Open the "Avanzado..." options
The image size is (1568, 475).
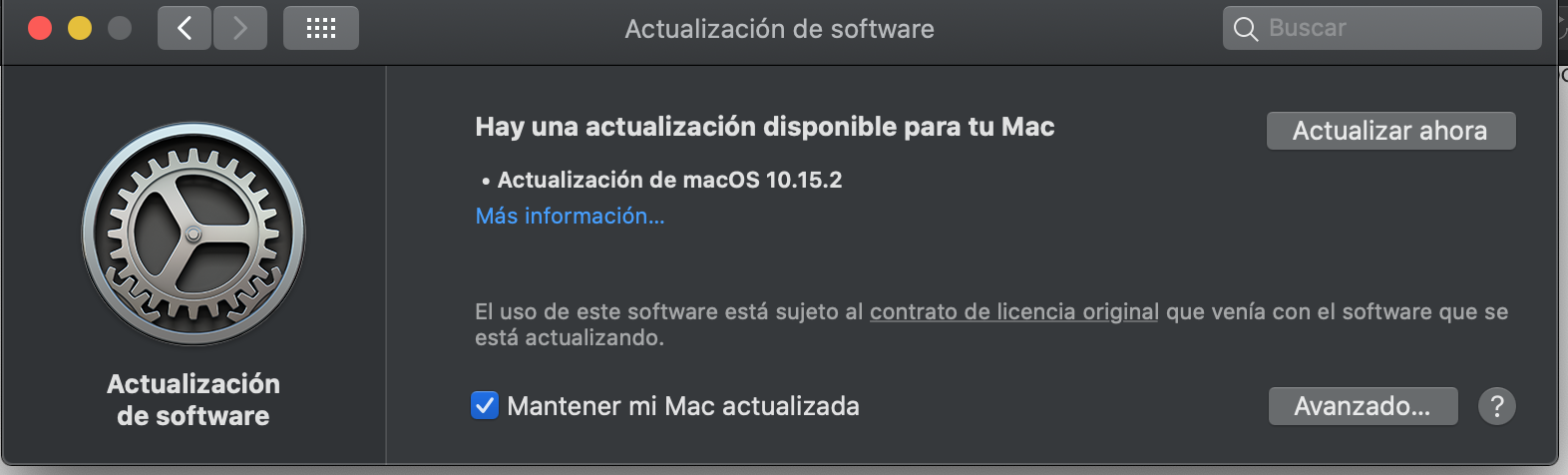point(1362,406)
